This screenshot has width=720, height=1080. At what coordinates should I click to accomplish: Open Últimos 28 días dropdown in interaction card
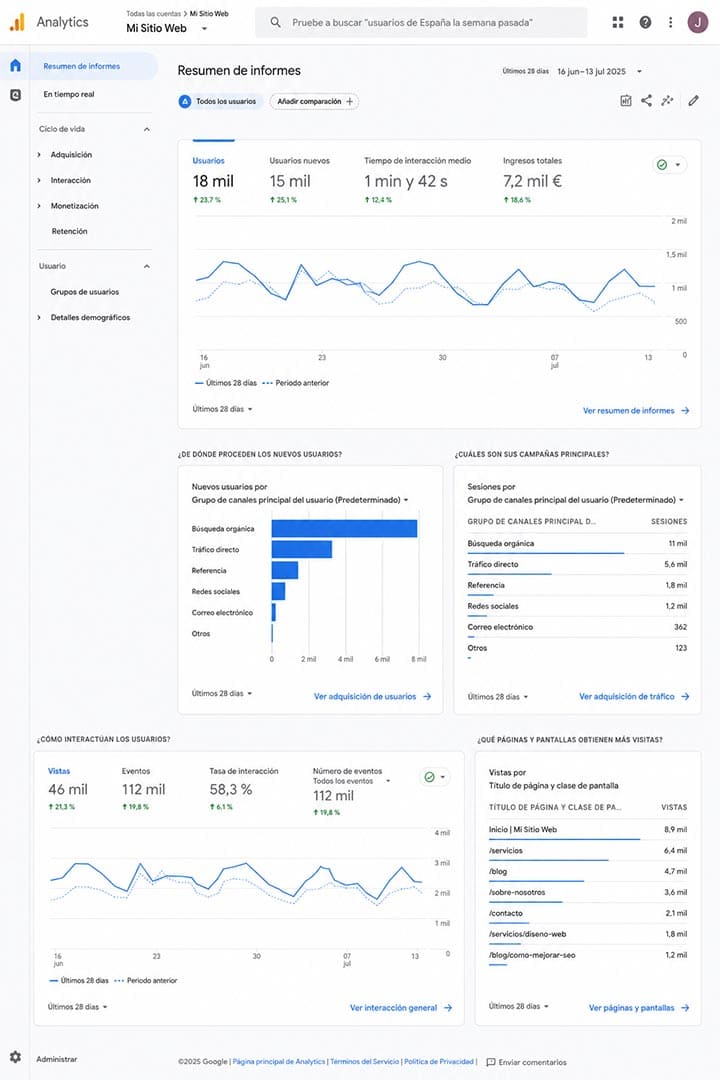tap(78, 1006)
